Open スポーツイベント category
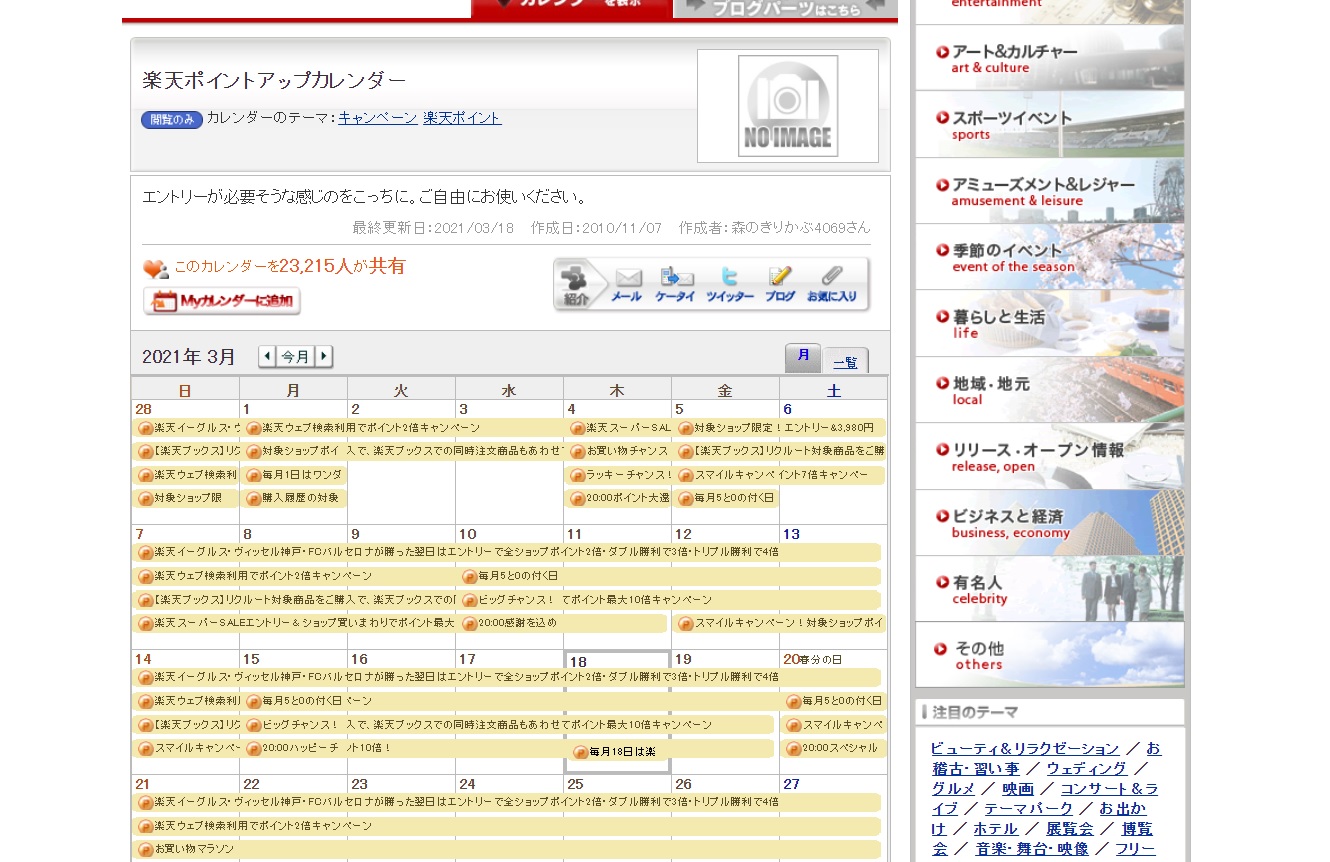 [x=1049, y=125]
